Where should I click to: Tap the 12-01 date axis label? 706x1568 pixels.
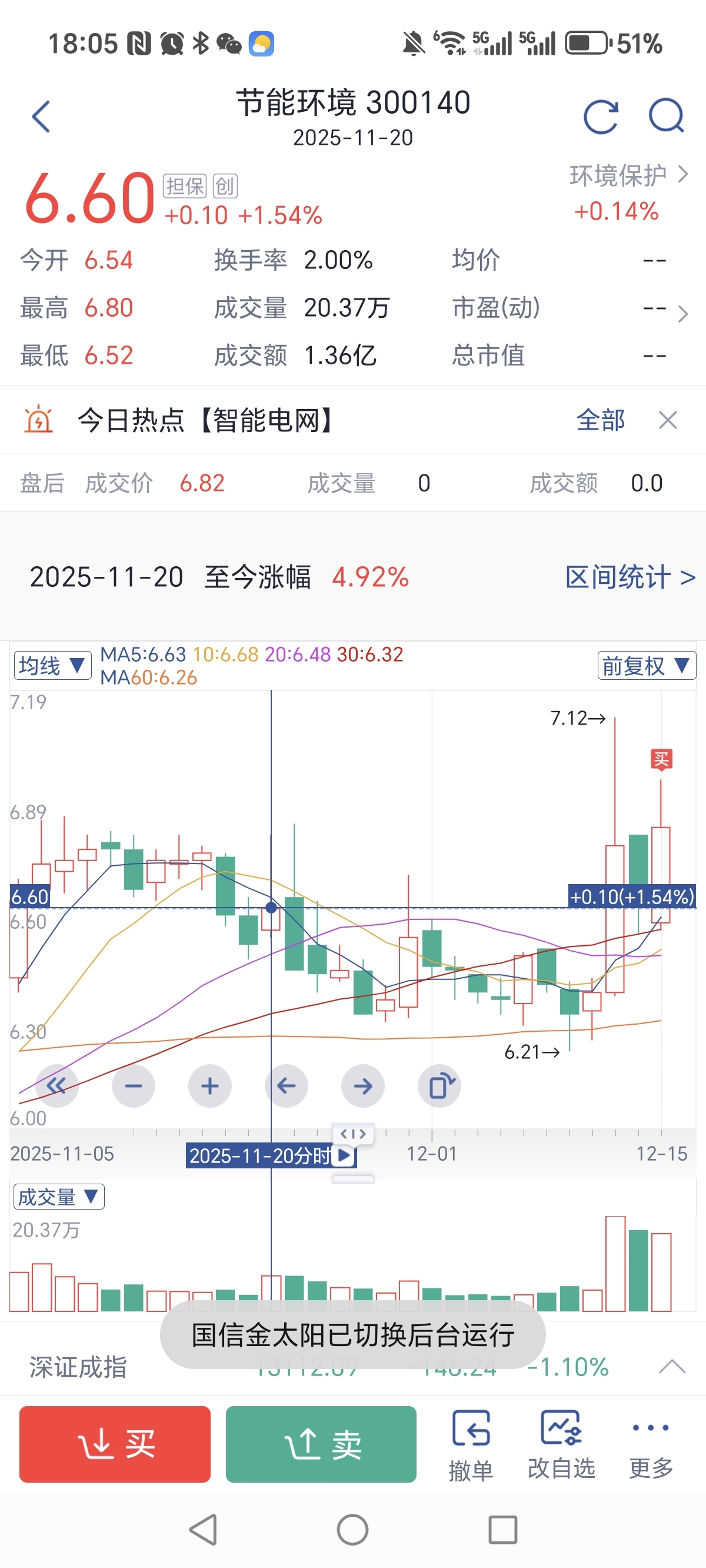(x=431, y=1154)
